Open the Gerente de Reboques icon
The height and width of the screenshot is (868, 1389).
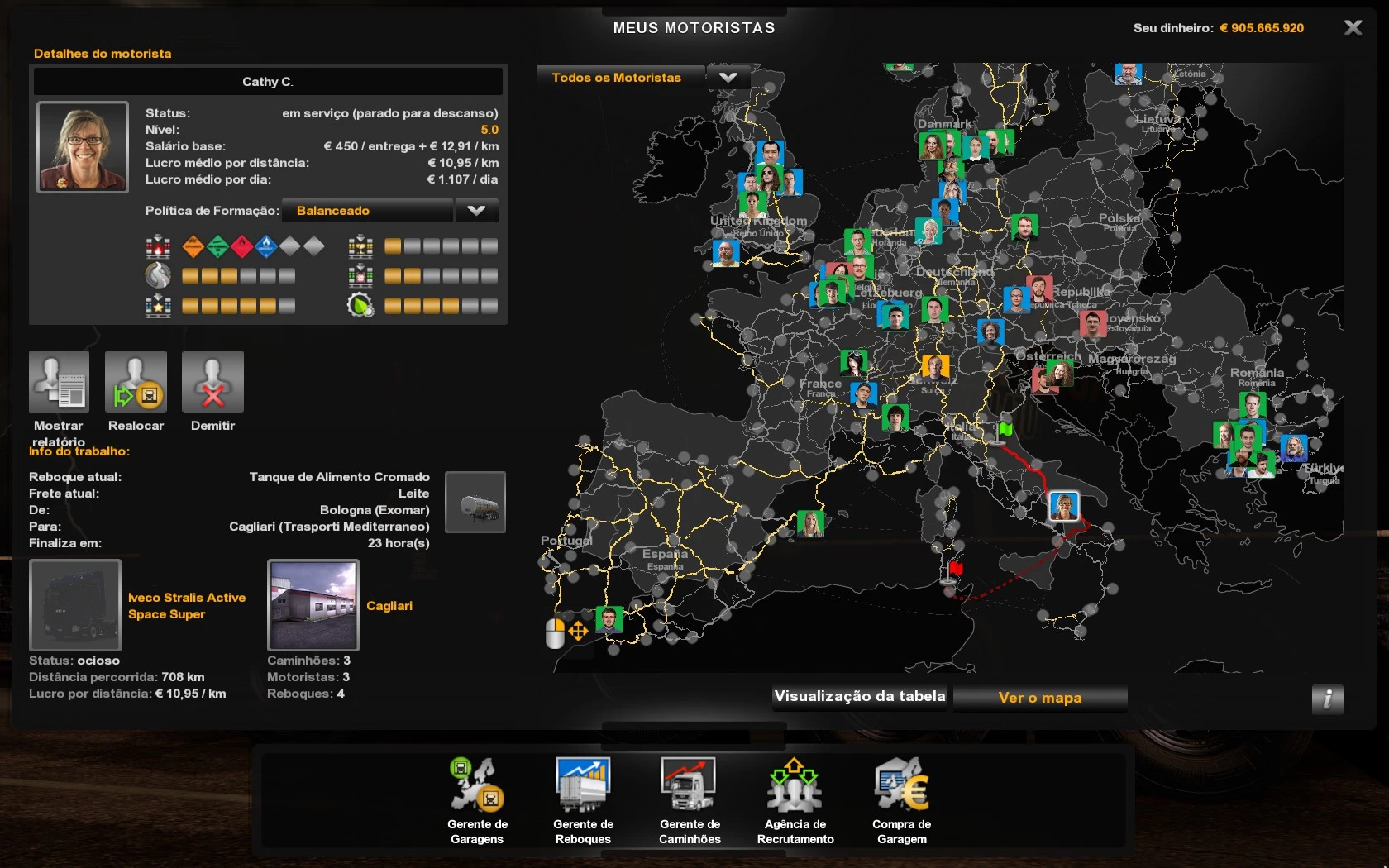click(583, 785)
